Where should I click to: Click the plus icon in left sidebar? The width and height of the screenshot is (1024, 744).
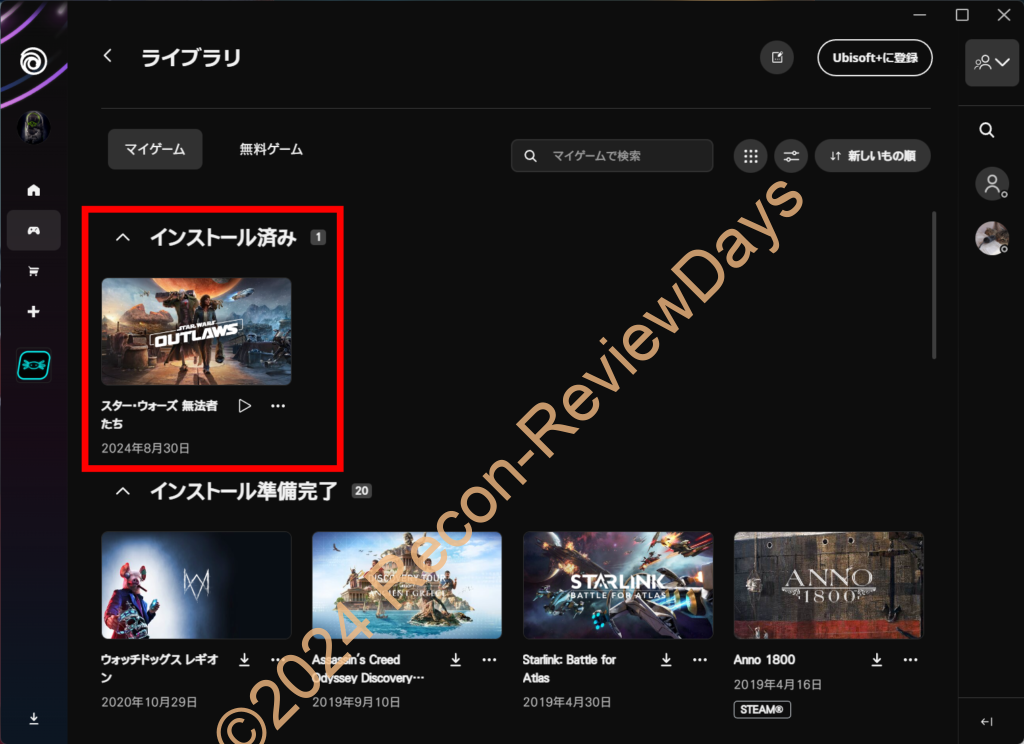pyautogui.click(x=33, y=312)
